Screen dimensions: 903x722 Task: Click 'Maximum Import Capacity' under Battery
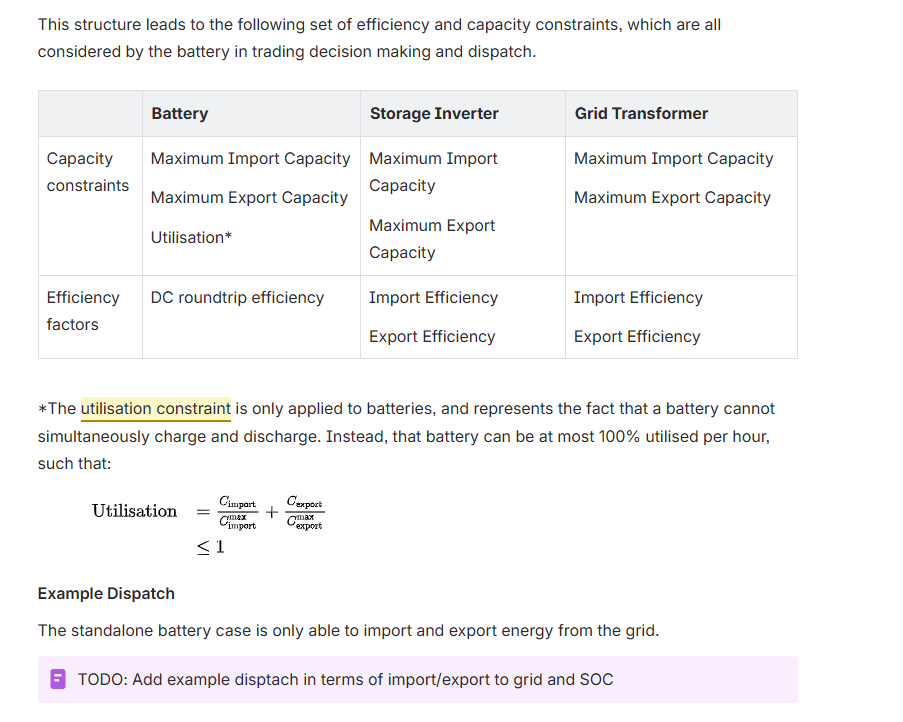click(x=251, y=158)
